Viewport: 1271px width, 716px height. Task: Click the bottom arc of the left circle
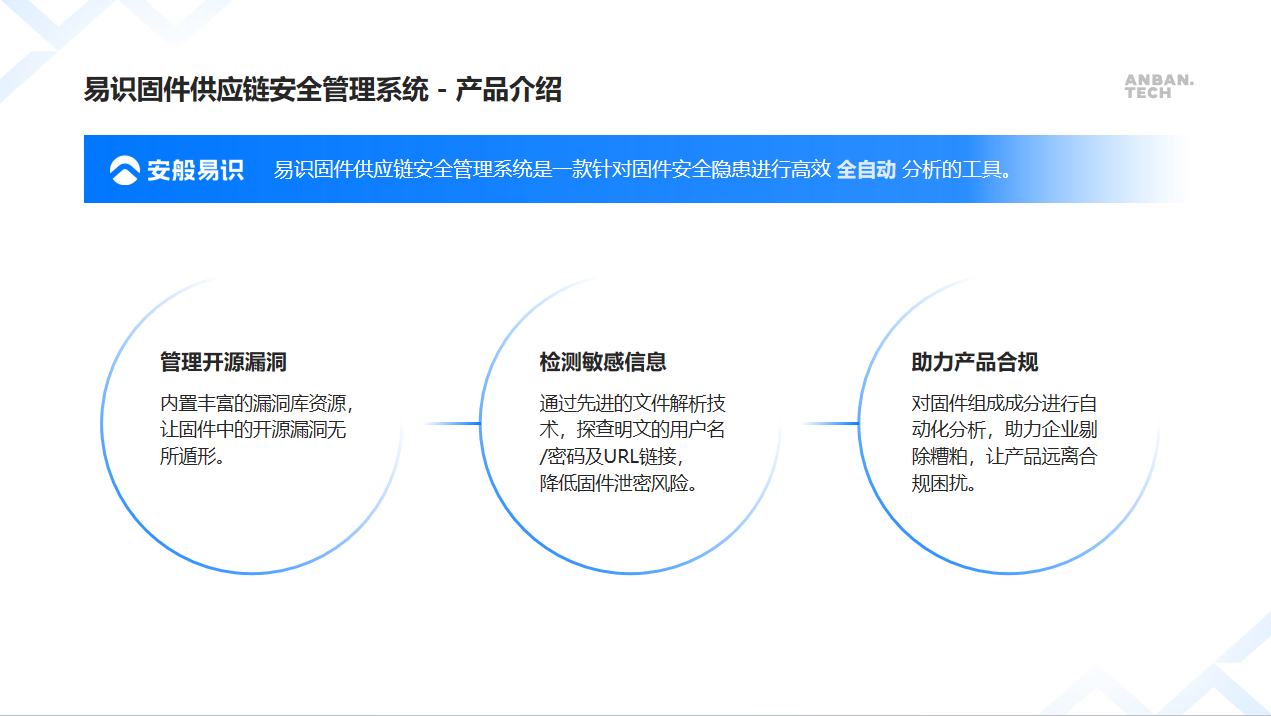click(250, 573)
